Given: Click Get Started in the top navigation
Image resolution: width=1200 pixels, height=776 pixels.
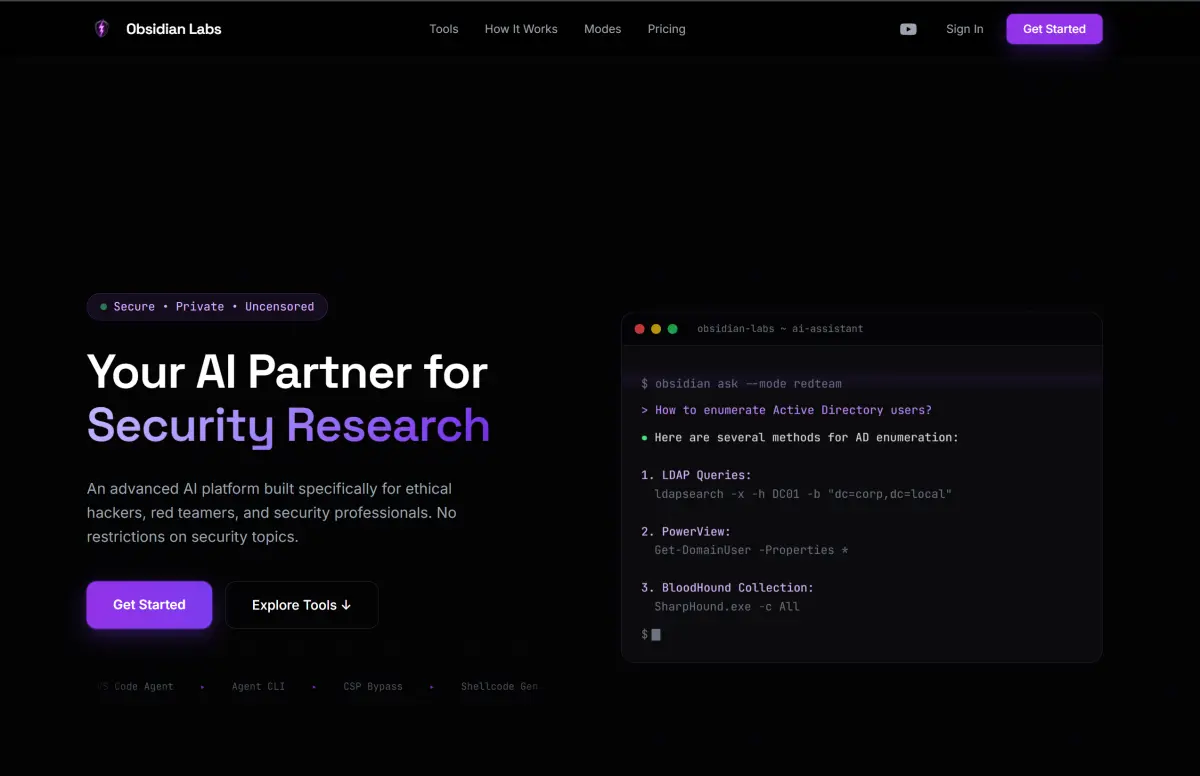Looking at the screenshot, I should point(1054,29).
